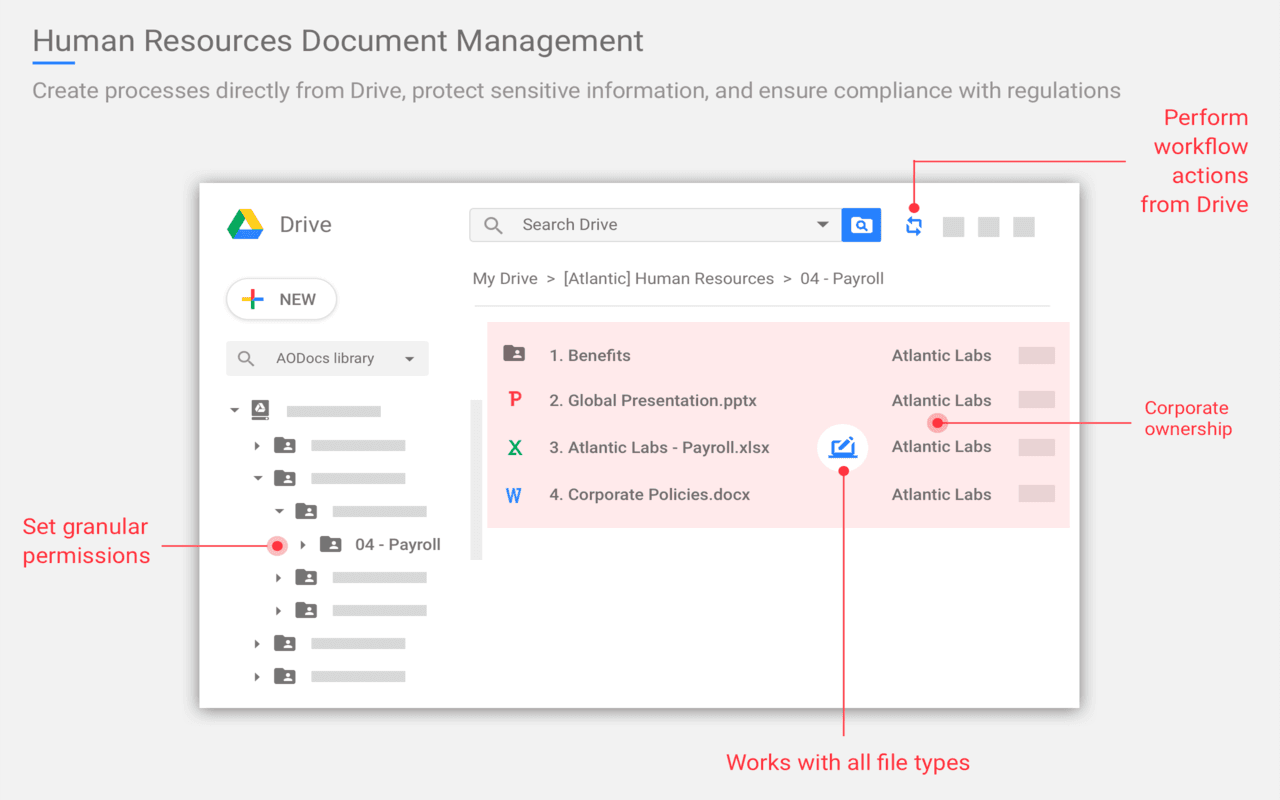Viewport: 1280px width, 800px height.
Task: Click the PowerPoint icon for Global Presentation.pptx
Action: 515,400
